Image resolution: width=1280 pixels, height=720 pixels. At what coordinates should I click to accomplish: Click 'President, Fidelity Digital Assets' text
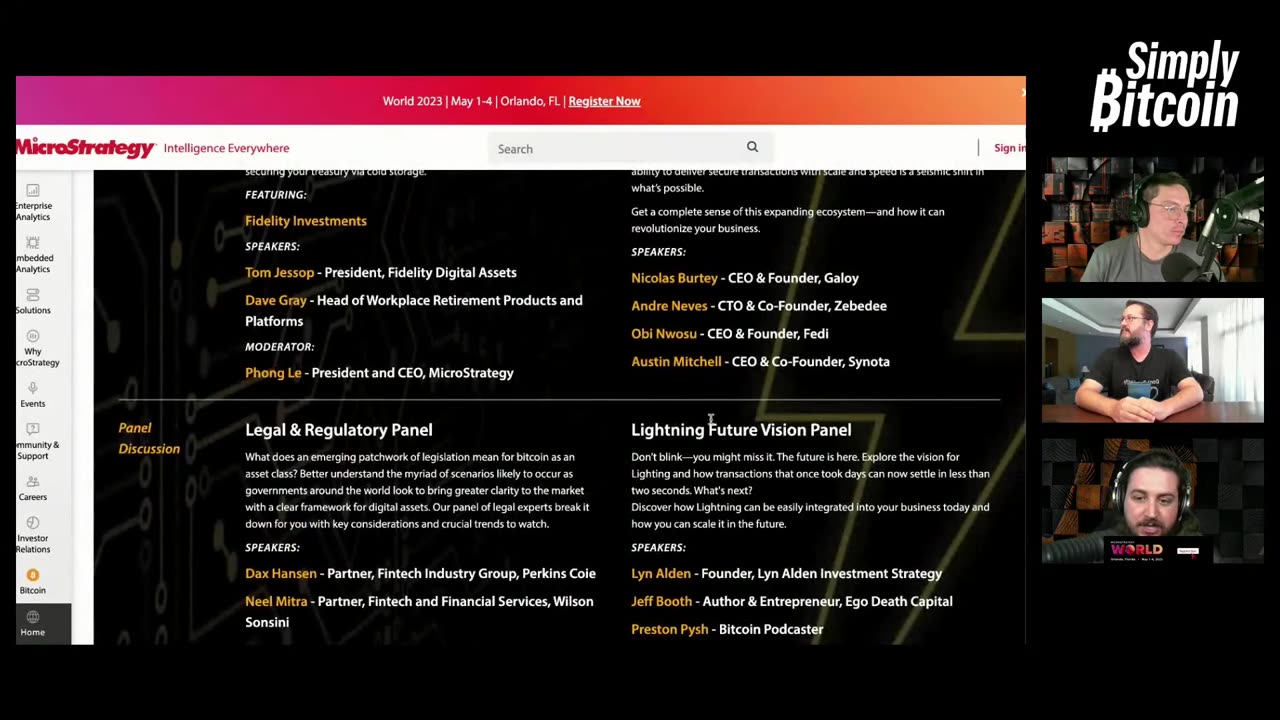point(421,273)
